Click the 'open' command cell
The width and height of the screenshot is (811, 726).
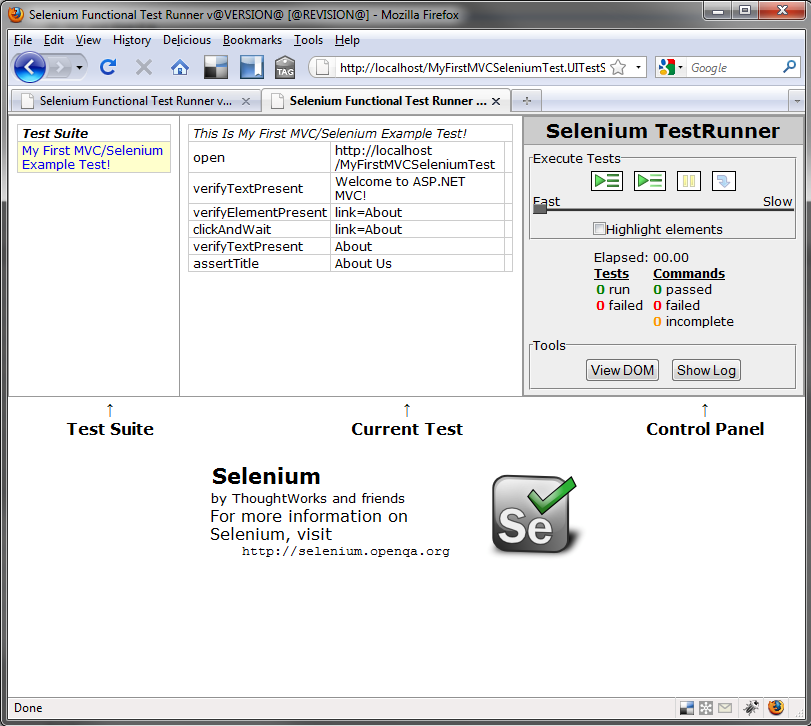click(x=259, y=157)
